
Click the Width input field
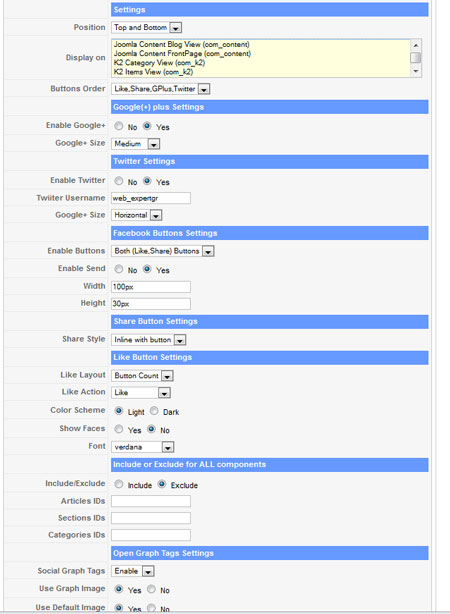pos(151,287)
